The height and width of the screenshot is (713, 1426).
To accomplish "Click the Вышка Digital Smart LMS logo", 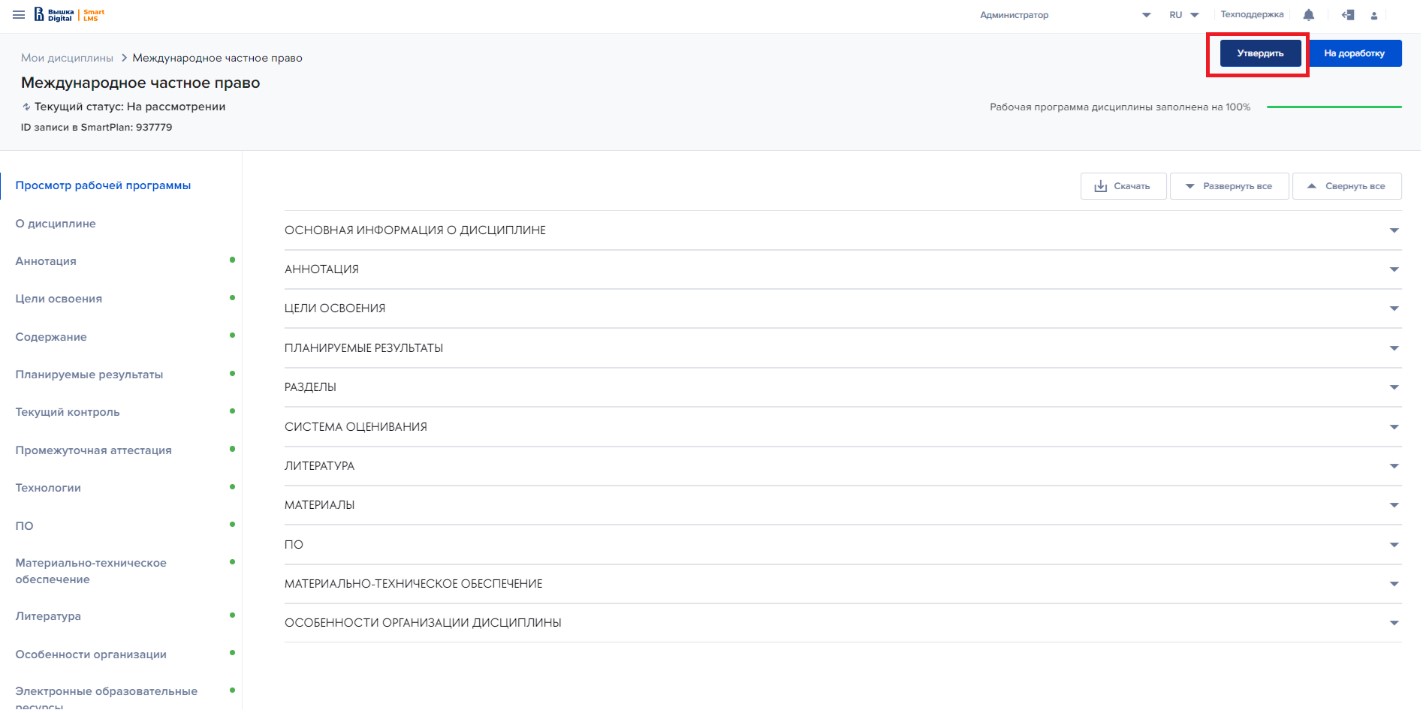I will point(68,15).
